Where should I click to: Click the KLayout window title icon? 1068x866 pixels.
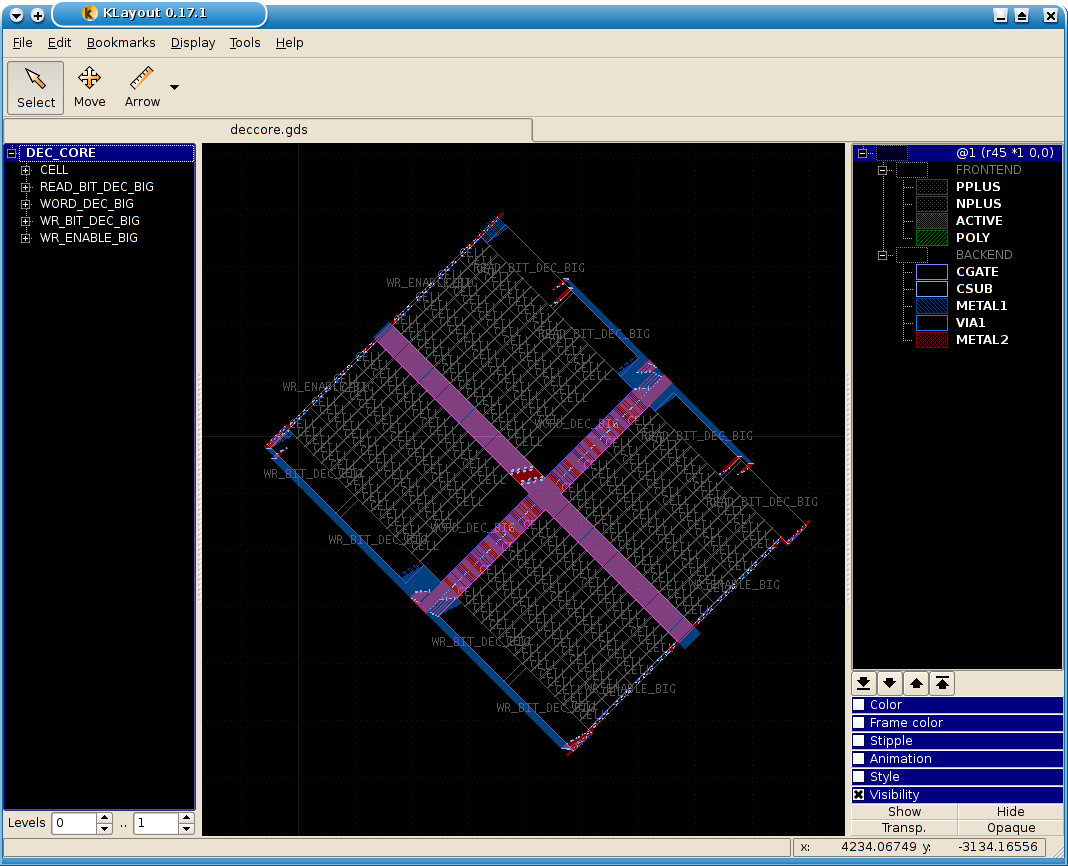(x=90, y=14)
